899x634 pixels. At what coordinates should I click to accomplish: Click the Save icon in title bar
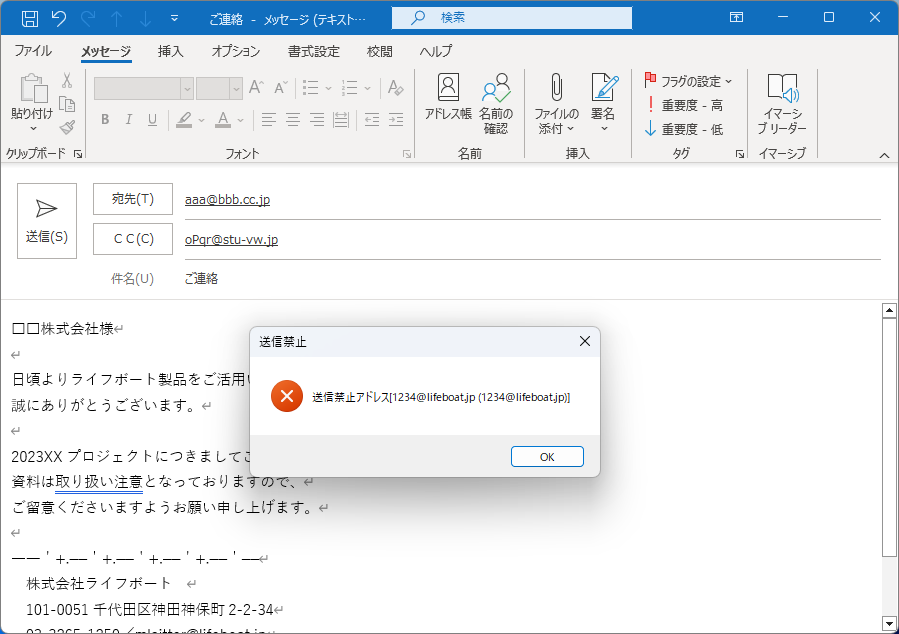30,18
